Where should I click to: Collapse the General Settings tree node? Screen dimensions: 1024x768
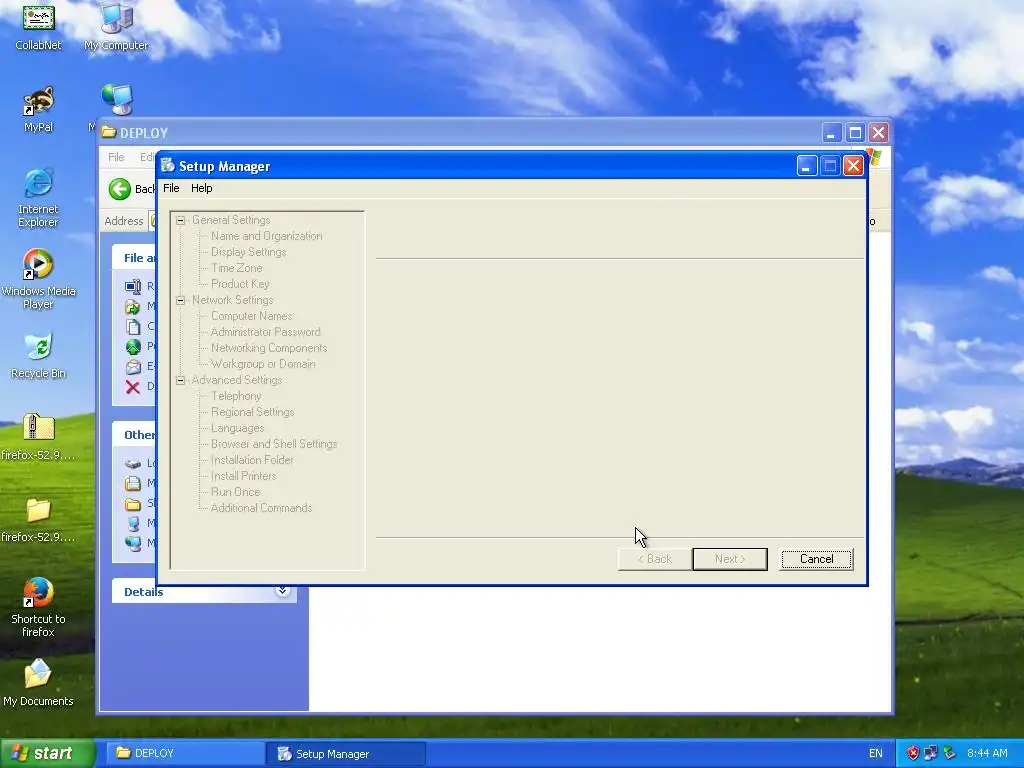pos(181,220)
